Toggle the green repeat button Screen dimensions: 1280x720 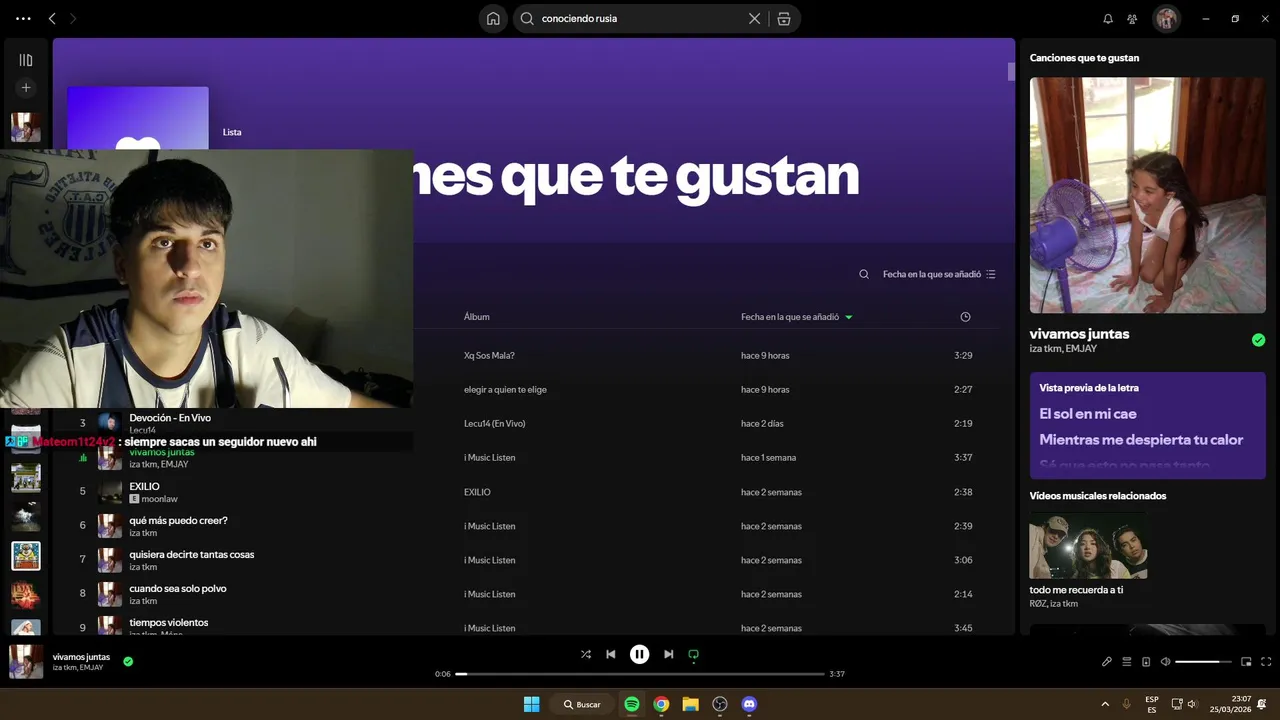click(x=693, y=655)
